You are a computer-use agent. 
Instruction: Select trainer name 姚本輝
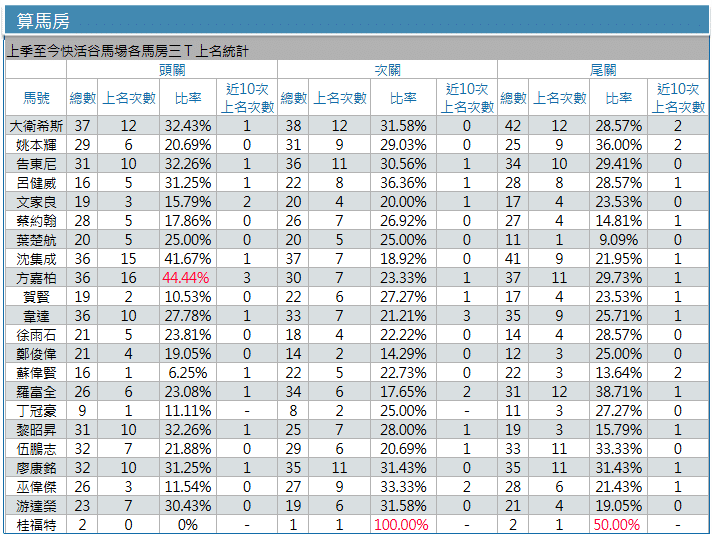point(36,145)
